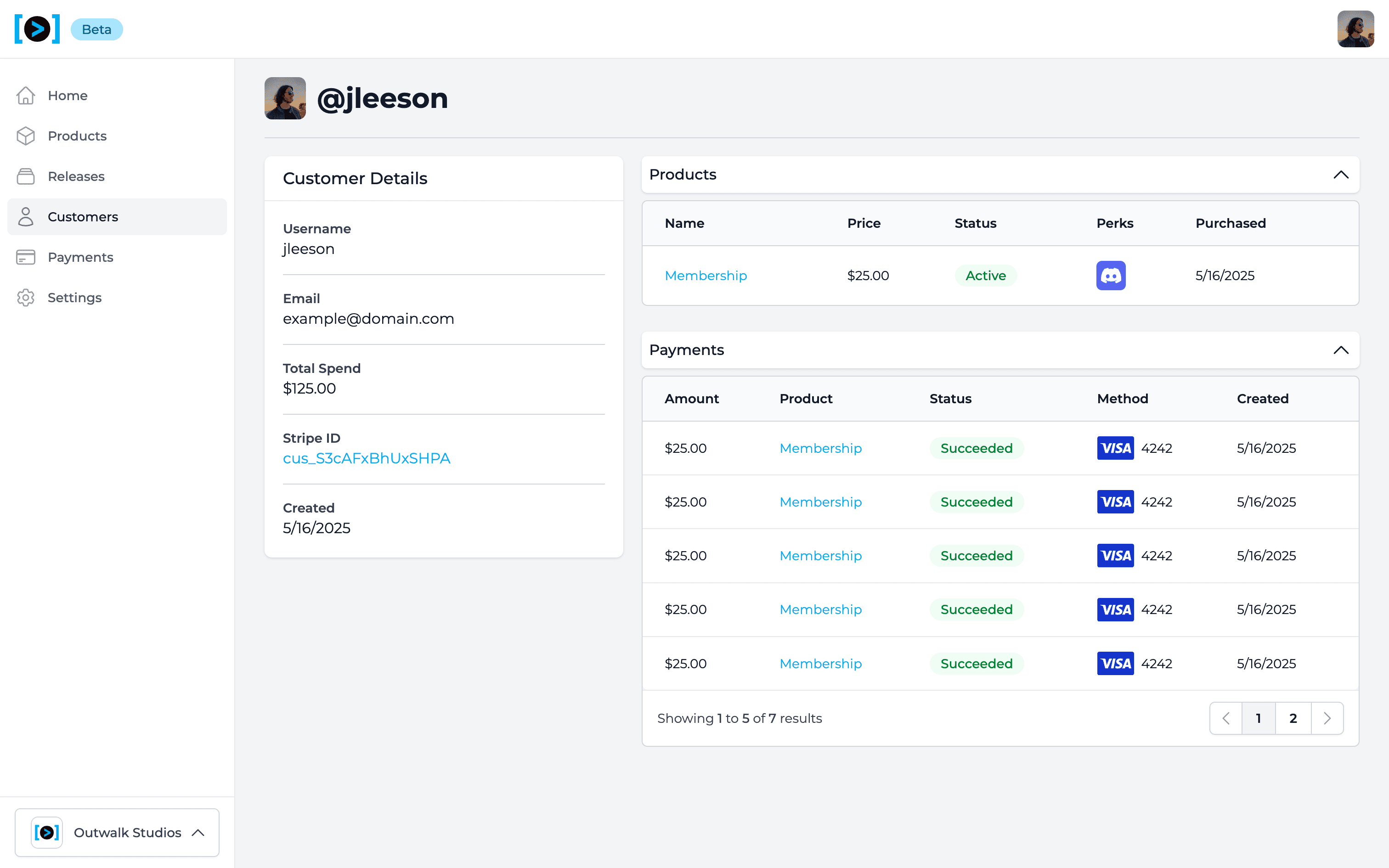Click the Beta badge

(96, 29)
